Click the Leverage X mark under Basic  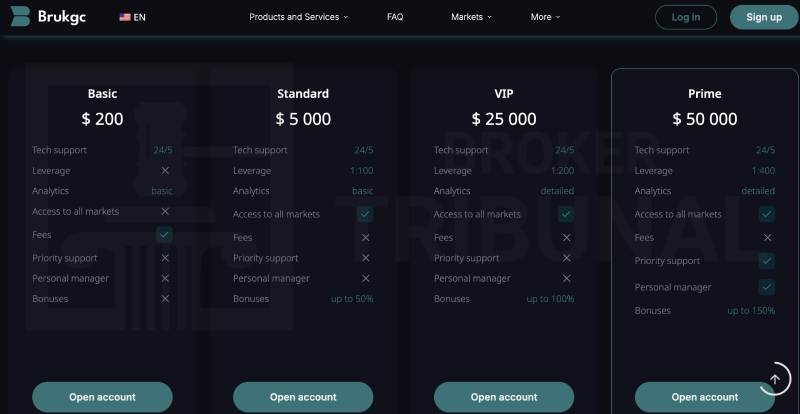point(165,171)
